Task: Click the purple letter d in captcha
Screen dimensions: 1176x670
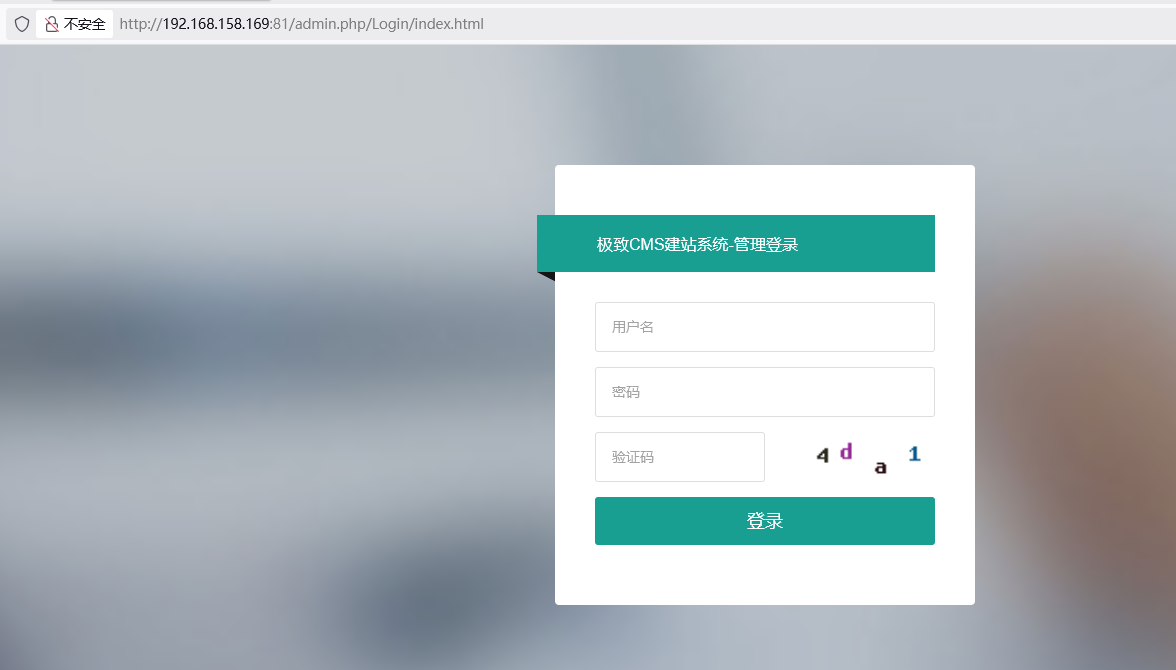Action: pyautogui.click(x=846, y=452)
